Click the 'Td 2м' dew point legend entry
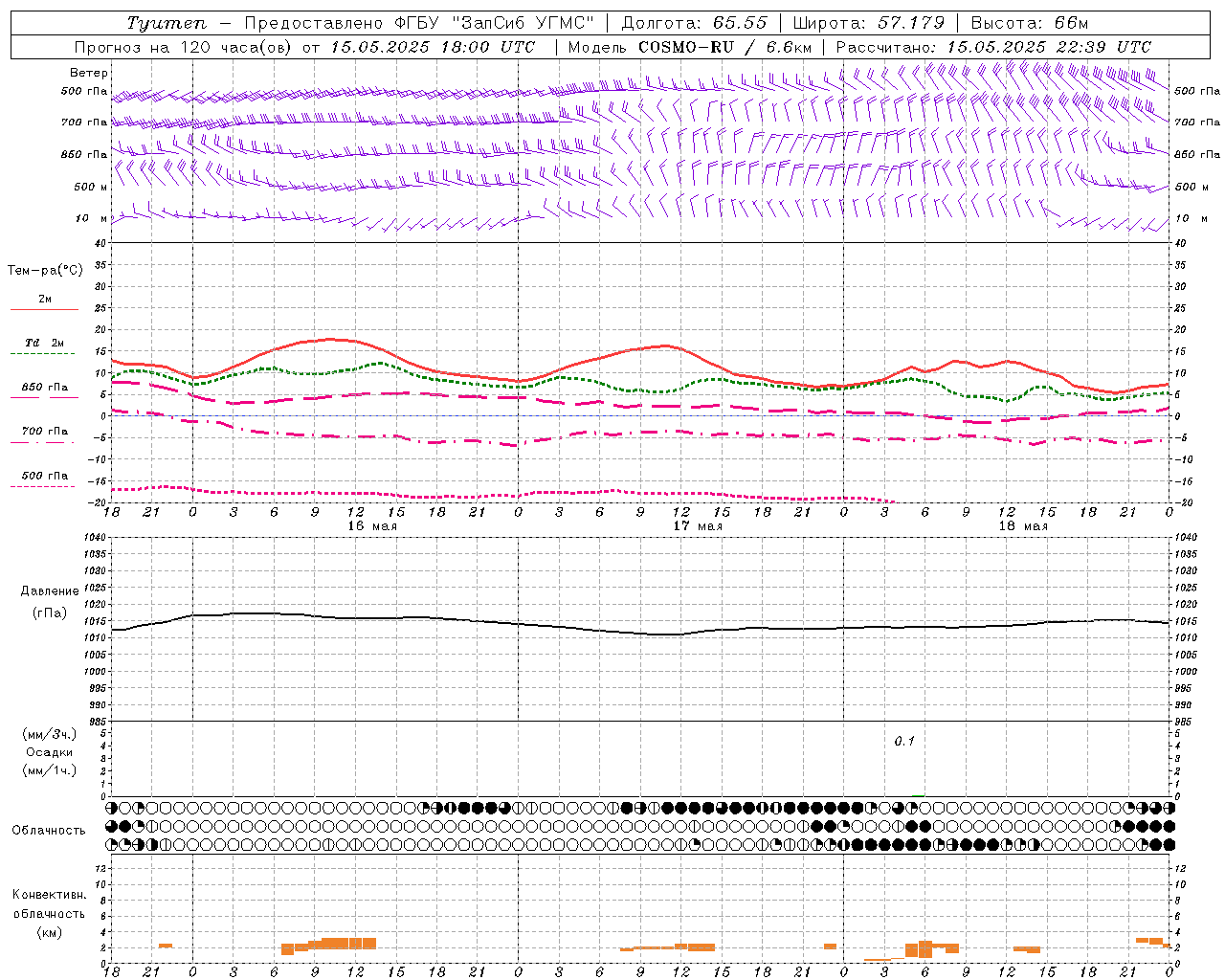The width and height of the screenshot is (1225, 980). click(44, 343)
